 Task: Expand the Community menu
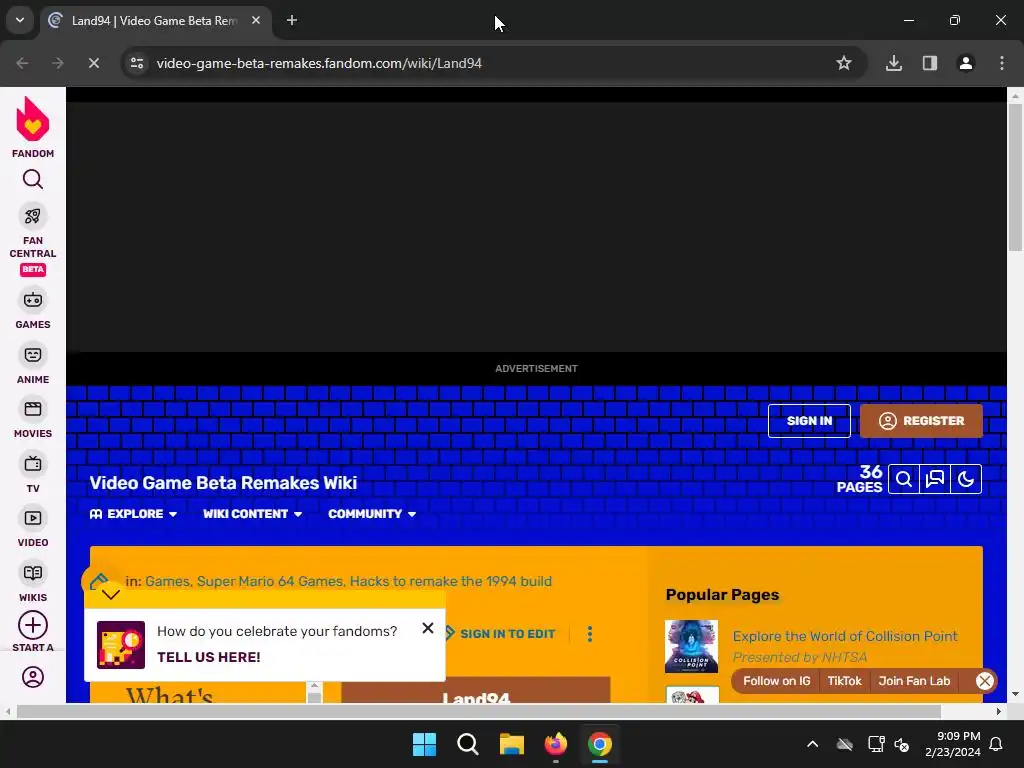pyautogui.click(x=372, y=514)
